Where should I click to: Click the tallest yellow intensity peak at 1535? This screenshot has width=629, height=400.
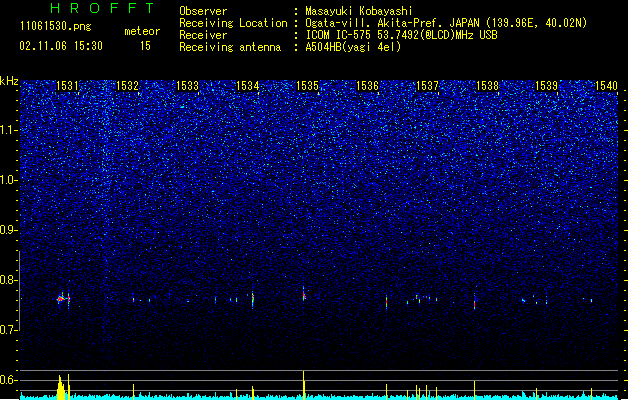point(304,384)
